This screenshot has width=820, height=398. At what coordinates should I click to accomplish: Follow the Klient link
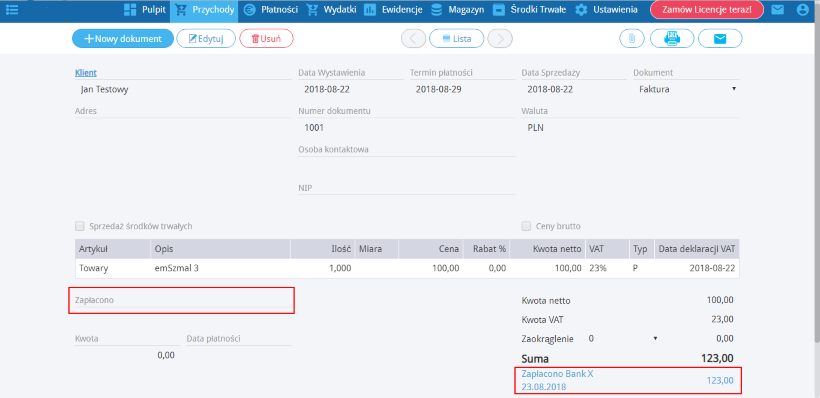click(86, 73)
